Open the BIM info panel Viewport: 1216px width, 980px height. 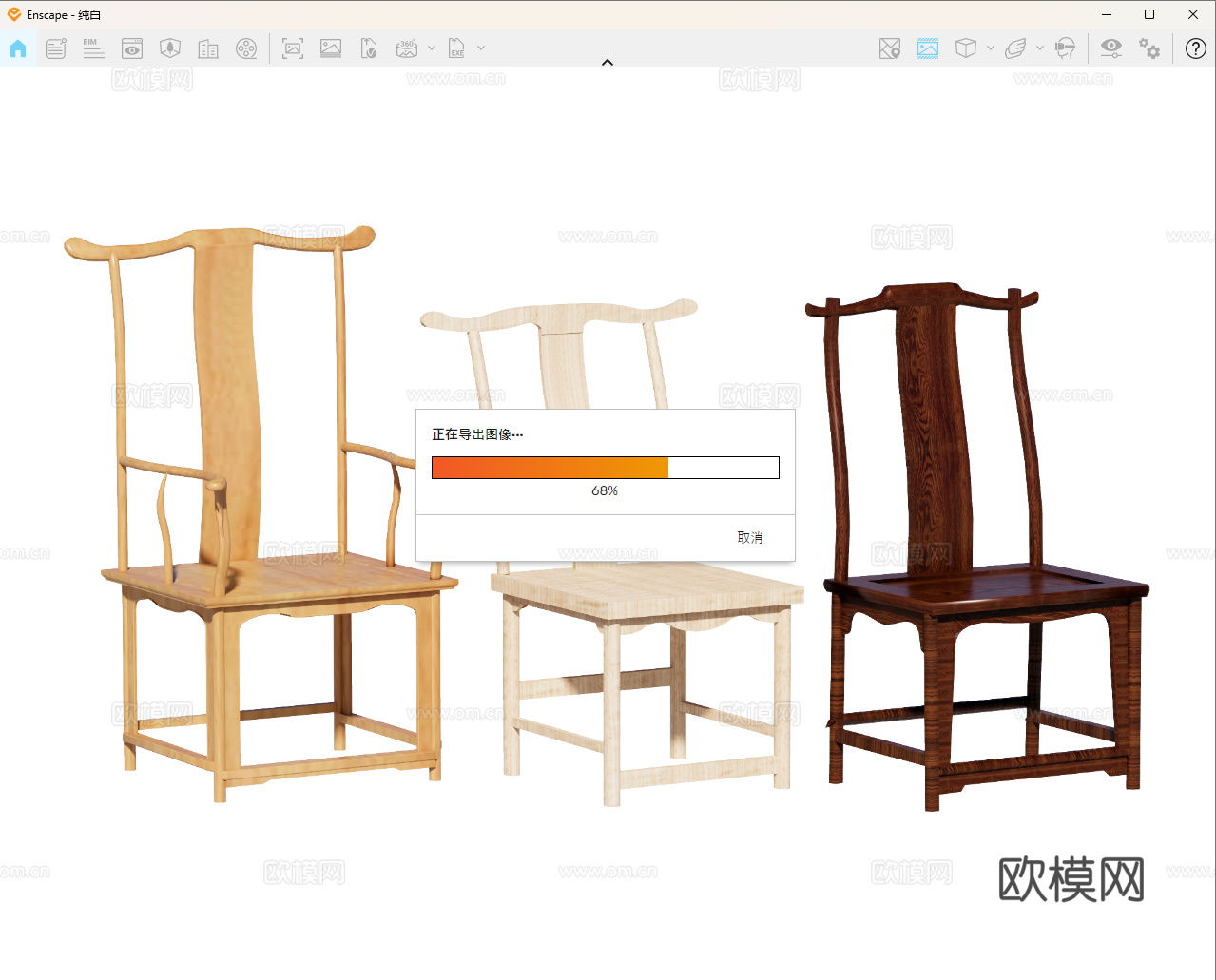point(93,48)
